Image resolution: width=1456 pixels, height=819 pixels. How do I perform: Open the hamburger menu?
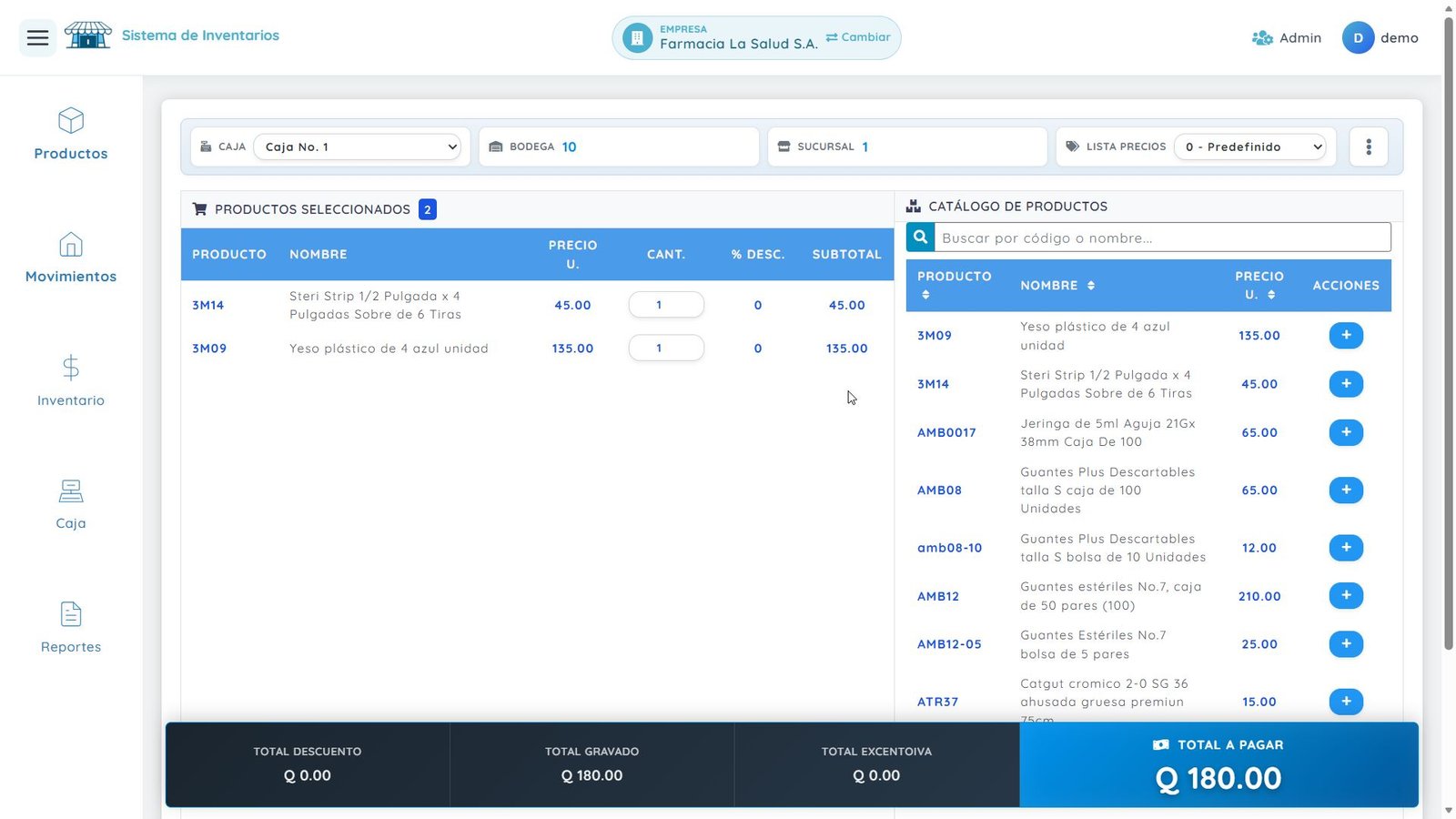click(37, 37)
